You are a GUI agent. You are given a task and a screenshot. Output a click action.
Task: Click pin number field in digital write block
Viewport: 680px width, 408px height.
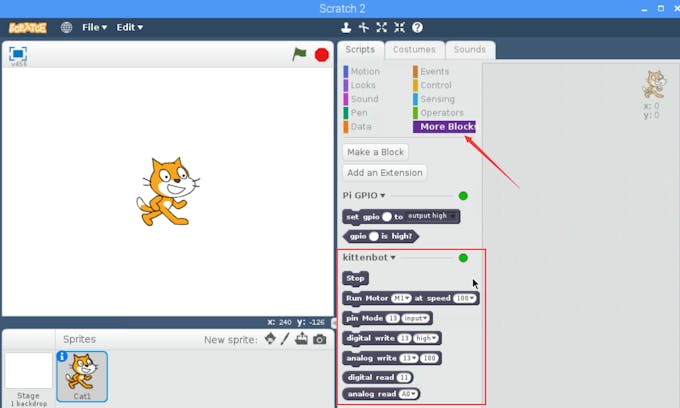pyautogui.click(x=404, y=338)
